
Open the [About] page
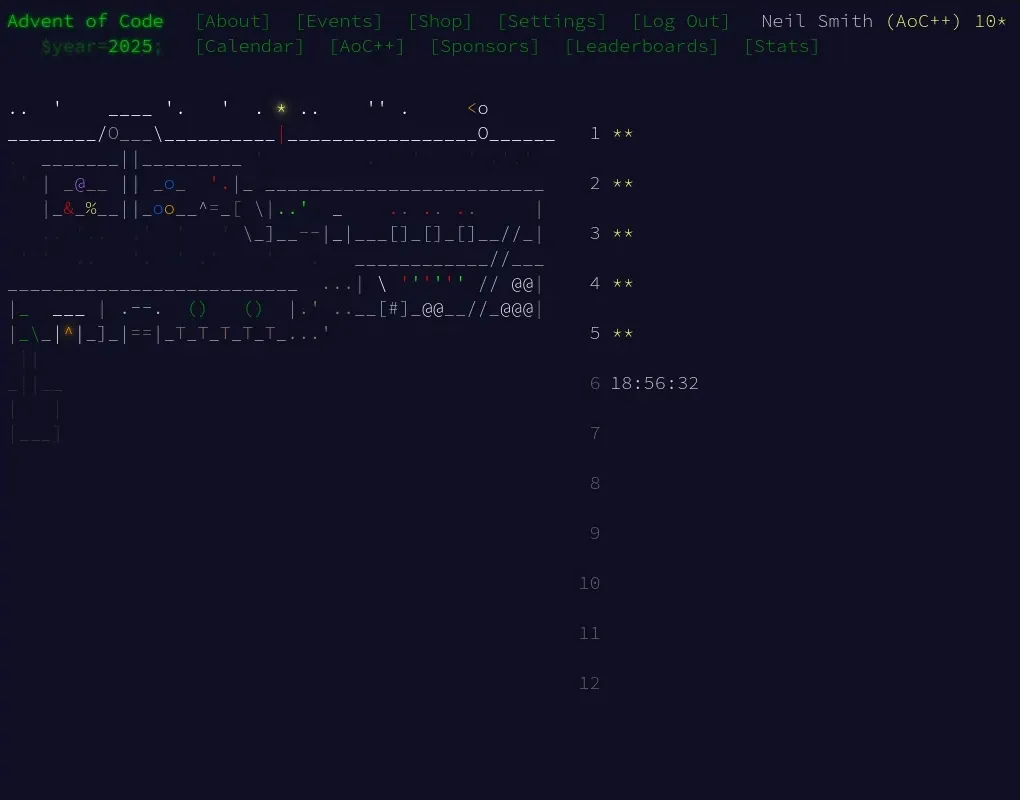tap(232, 20)
